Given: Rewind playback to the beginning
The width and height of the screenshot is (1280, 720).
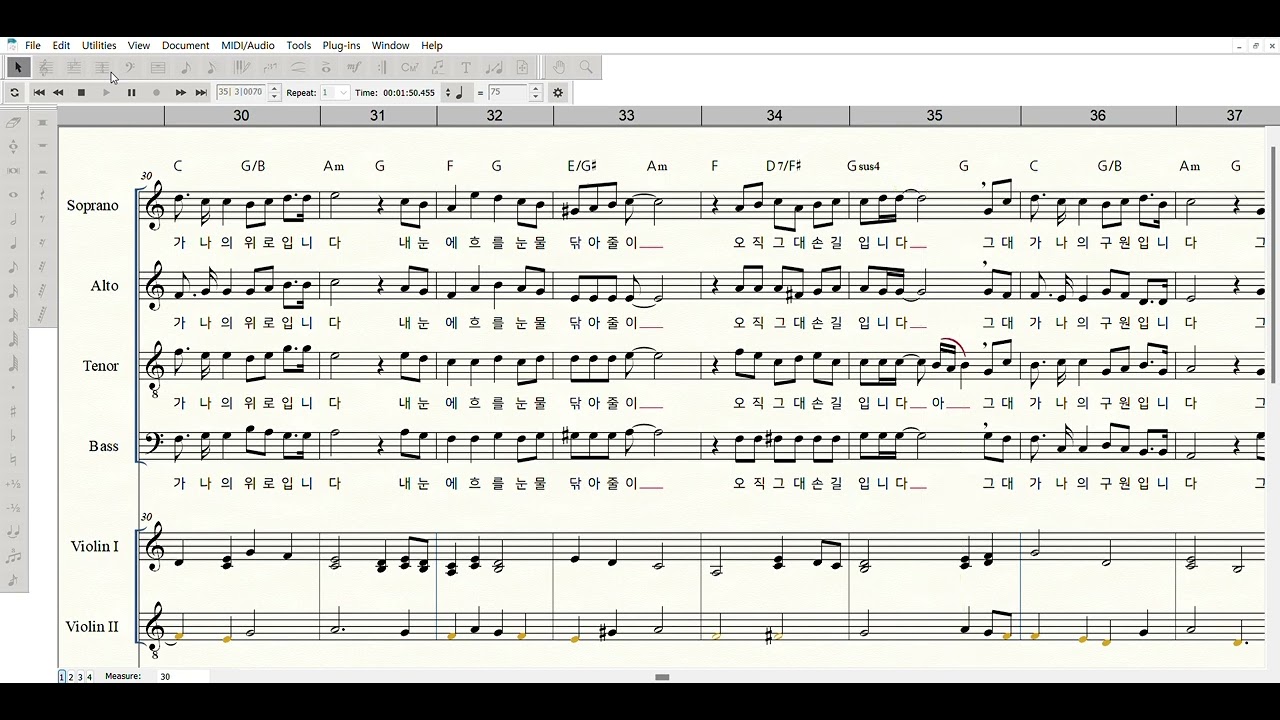Looking at the screenshot, I should pyautogui.click(x=39, y=92).
